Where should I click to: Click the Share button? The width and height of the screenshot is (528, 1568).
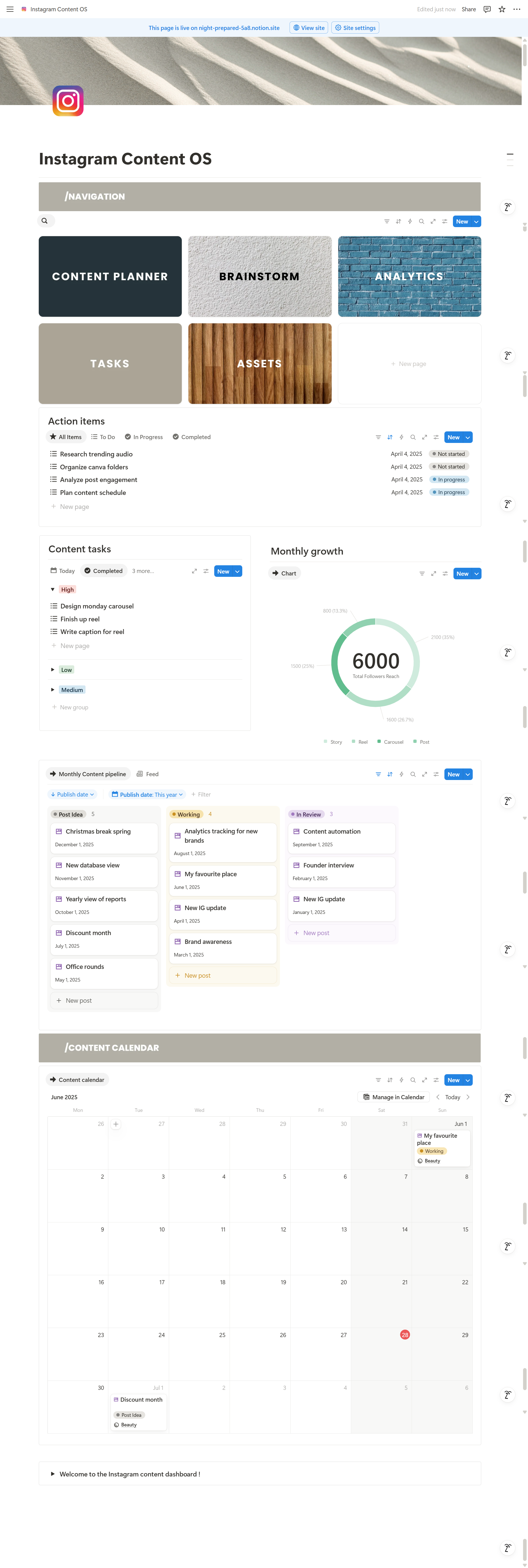click(469, 9)
